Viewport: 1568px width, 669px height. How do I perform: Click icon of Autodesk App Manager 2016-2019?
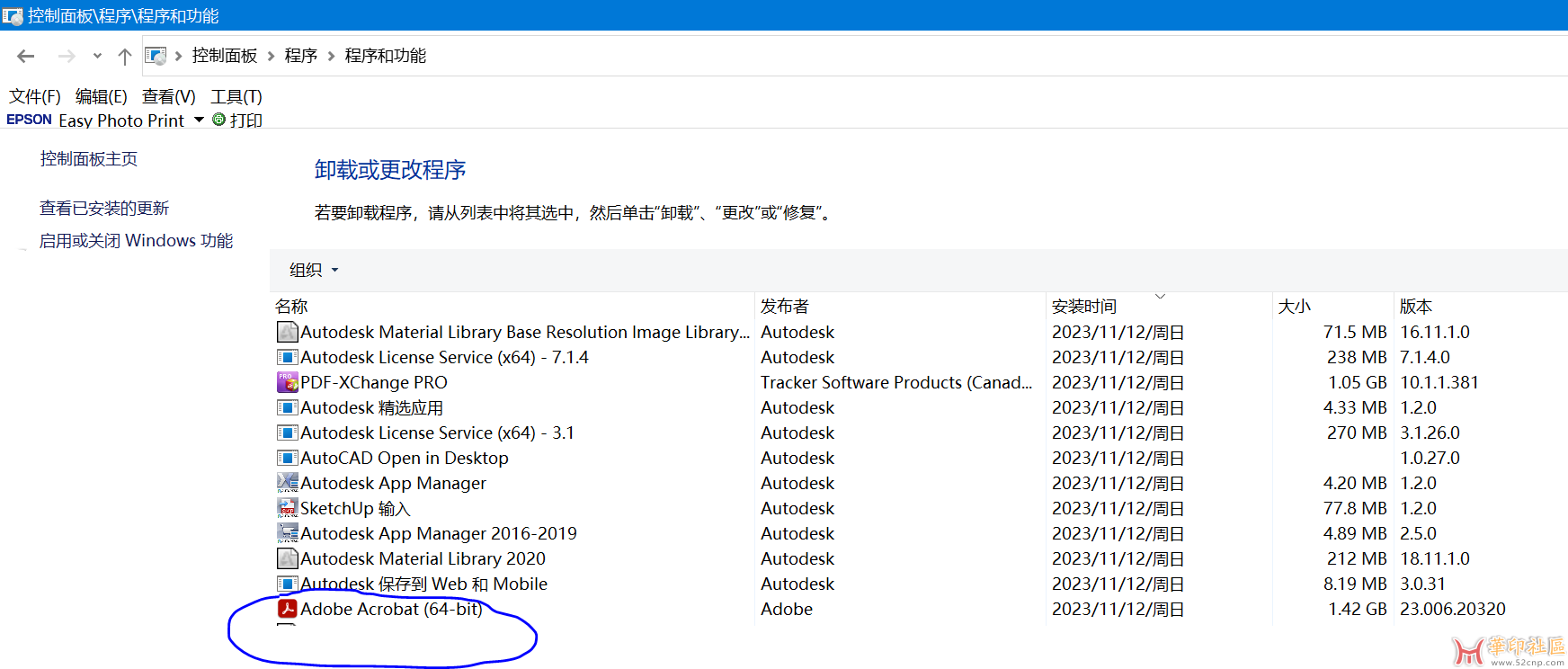pos(287,533)
